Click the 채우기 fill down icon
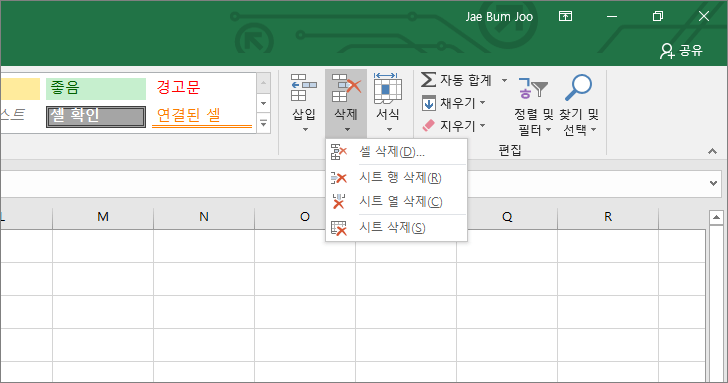The width and height of the screenshot is (728, 383). click(429, 103)
